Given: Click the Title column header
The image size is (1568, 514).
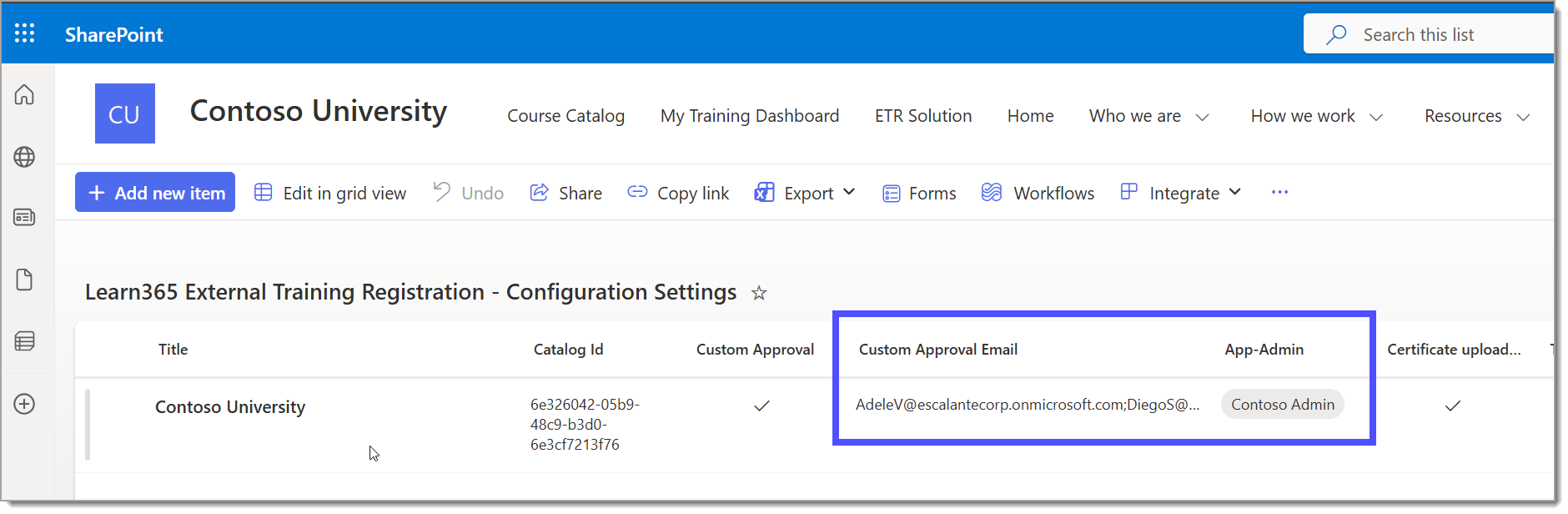Looking at the screenshot, I should [173, 350].
